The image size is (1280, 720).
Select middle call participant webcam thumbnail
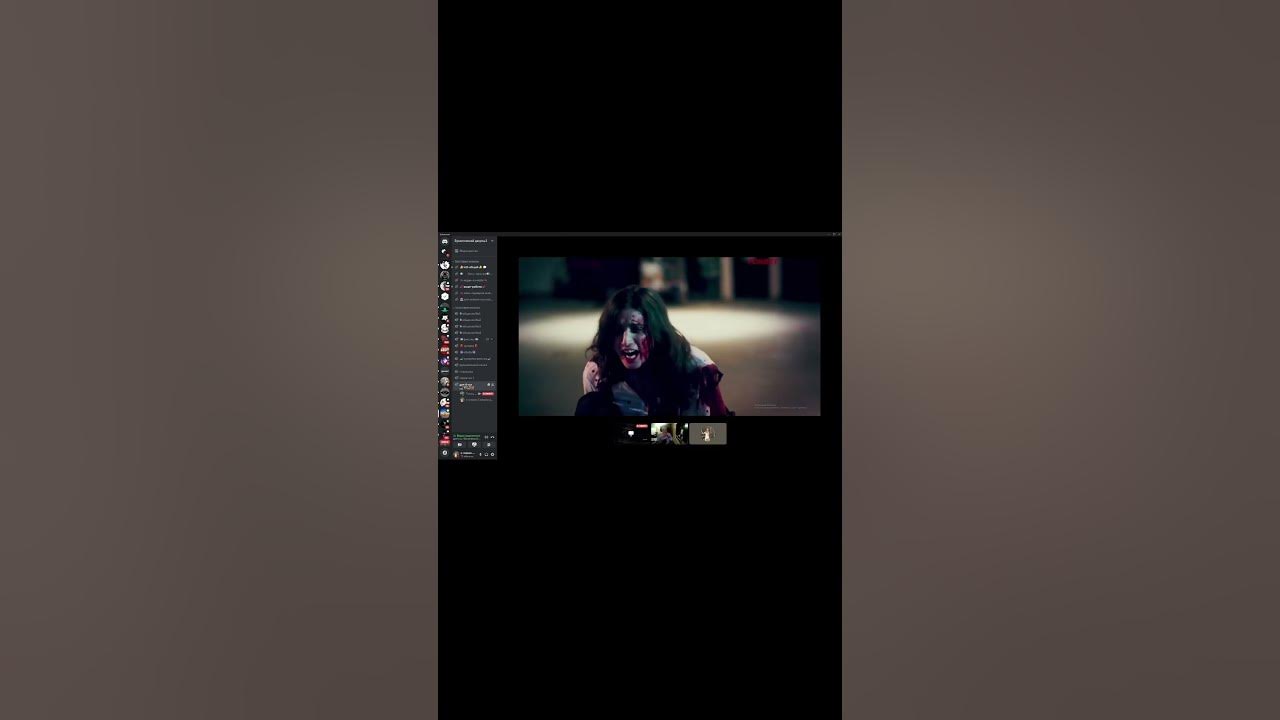pyautogui.click(x=669, y=433)
